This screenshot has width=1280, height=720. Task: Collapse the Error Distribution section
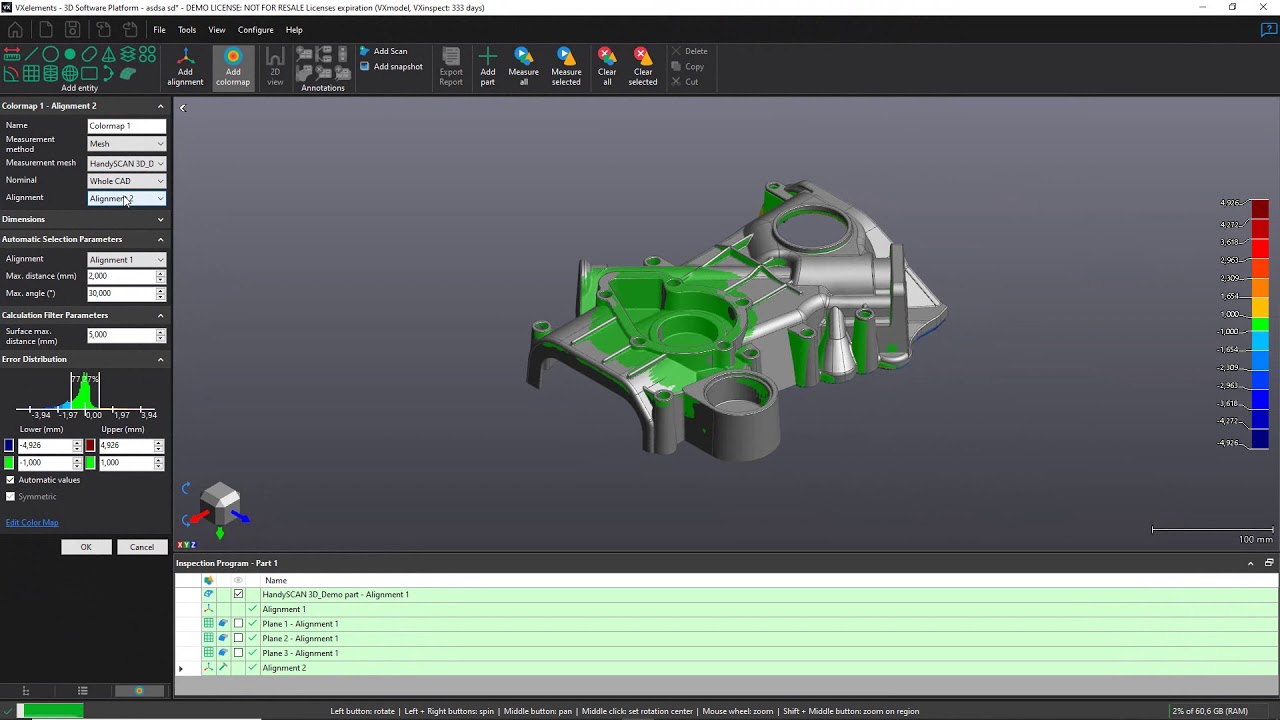tap(160, 359)
